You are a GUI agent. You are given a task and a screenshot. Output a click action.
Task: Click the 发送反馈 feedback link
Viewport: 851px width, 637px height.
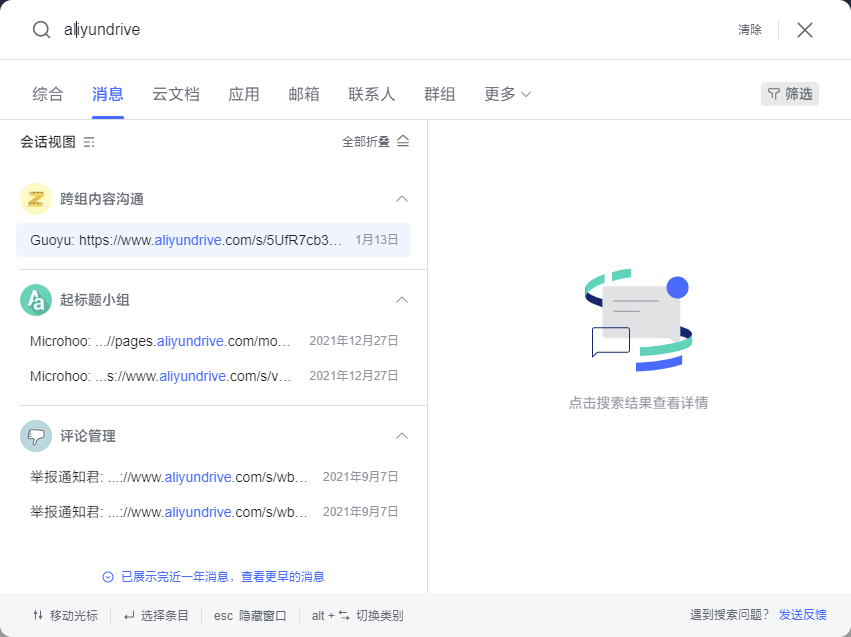click(x=802, y=615)
